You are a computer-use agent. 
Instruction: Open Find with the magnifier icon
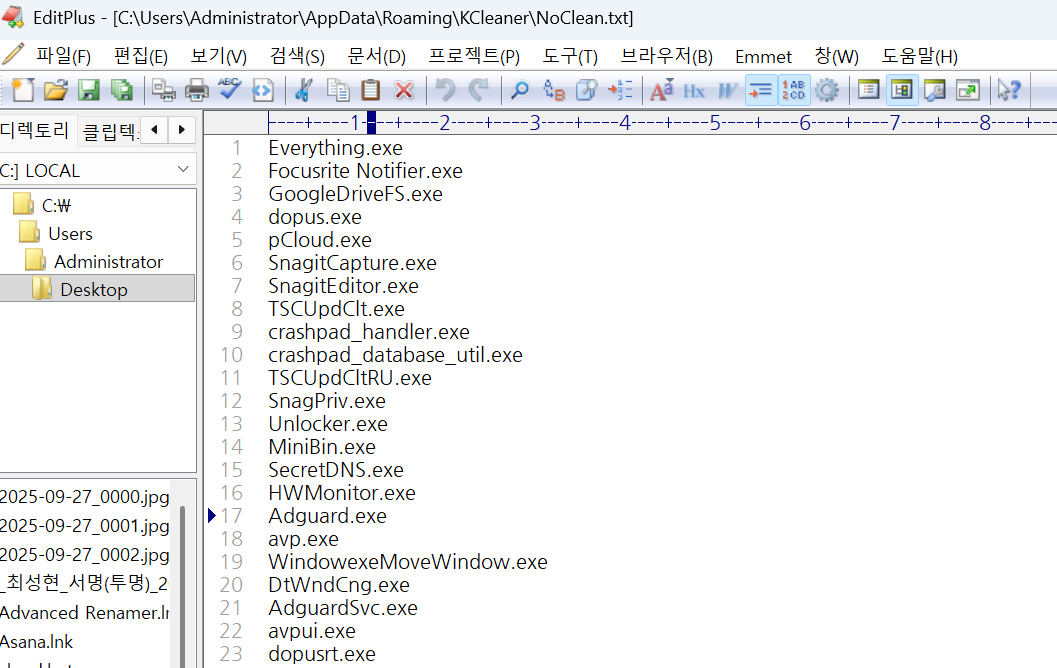[x=520, y=90]
